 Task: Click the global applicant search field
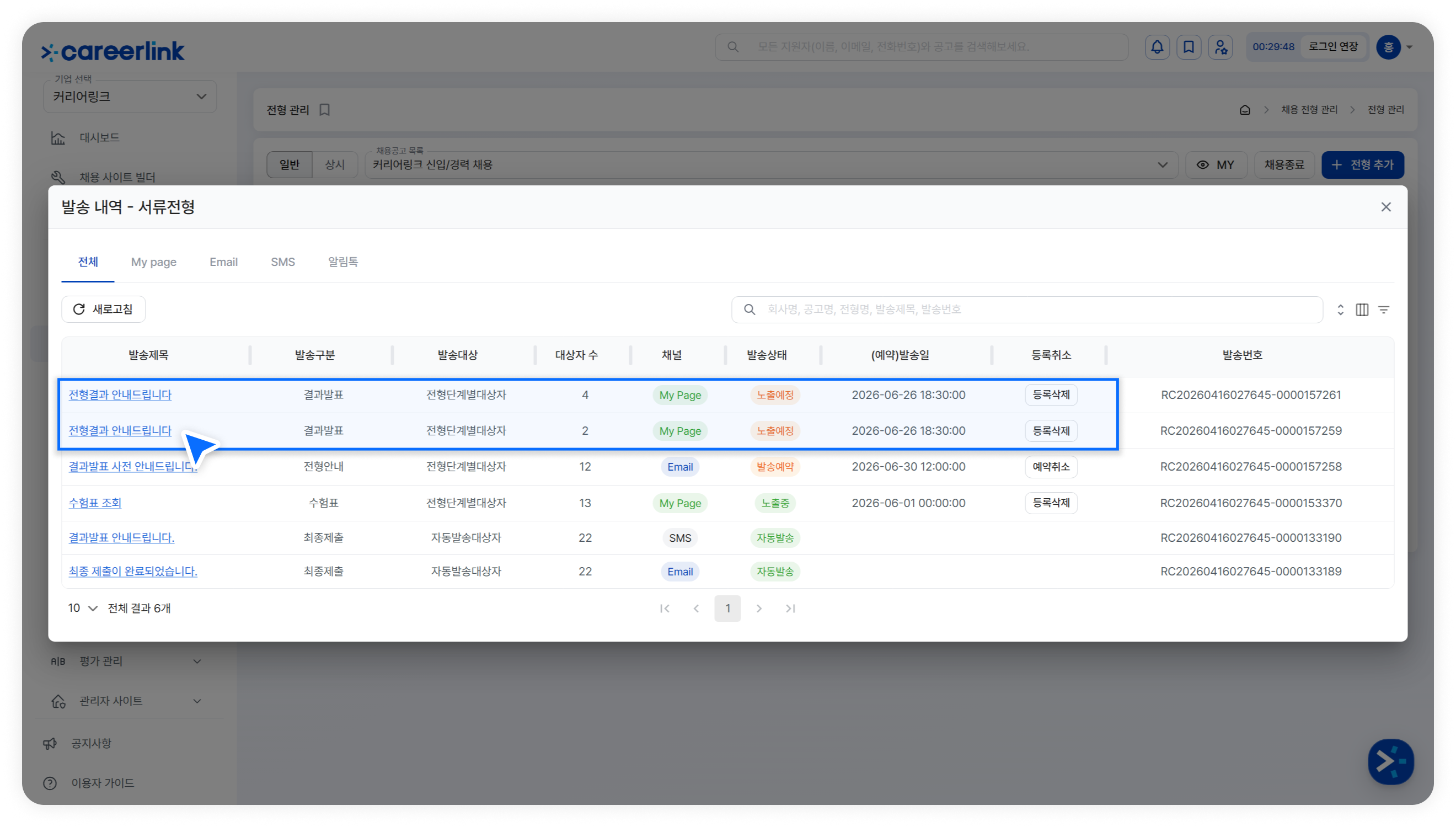coord(921,47)
